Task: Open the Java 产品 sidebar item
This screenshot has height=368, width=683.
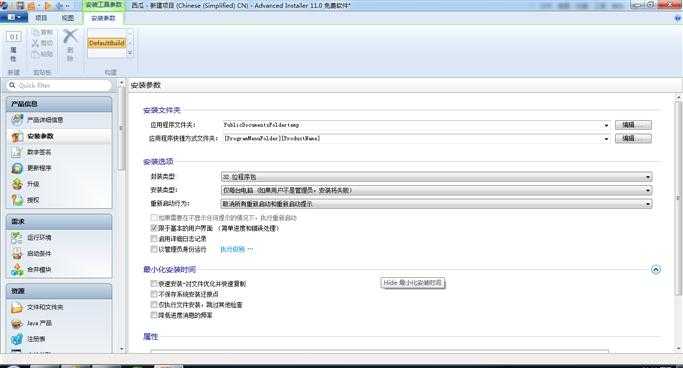Action: (x=59, y=323)
